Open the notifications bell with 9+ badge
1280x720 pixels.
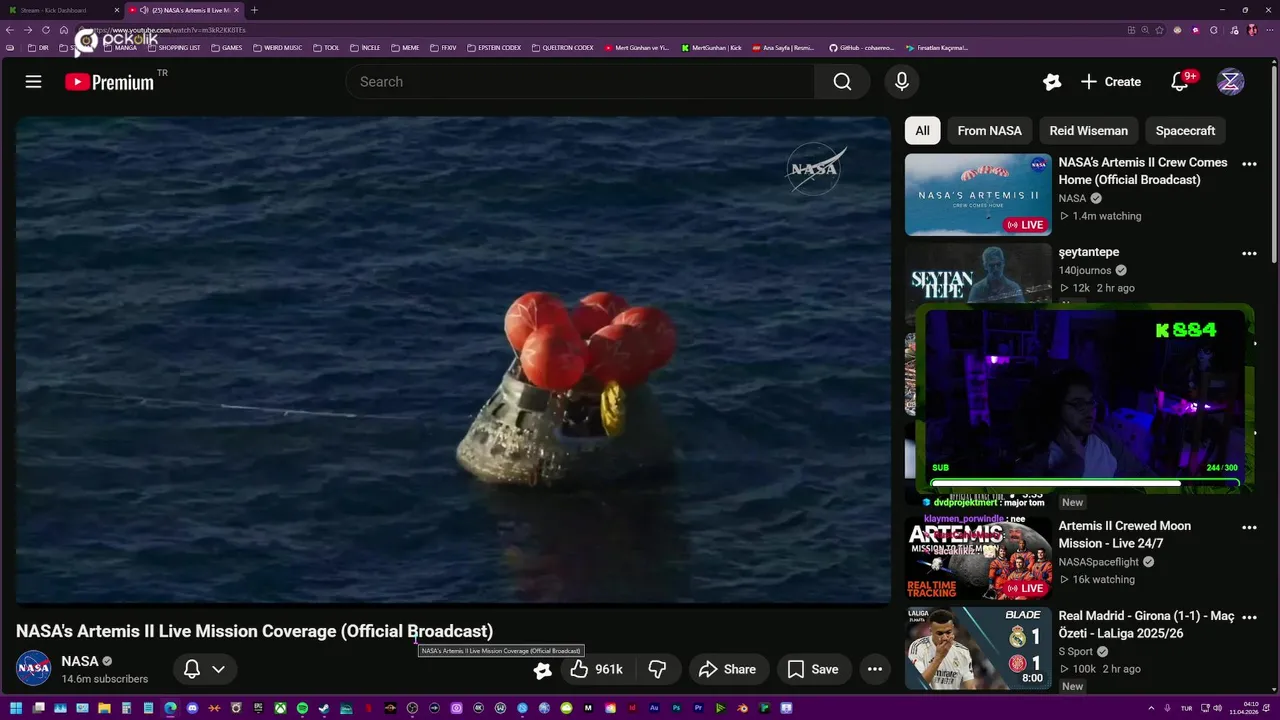point(1181,82)
